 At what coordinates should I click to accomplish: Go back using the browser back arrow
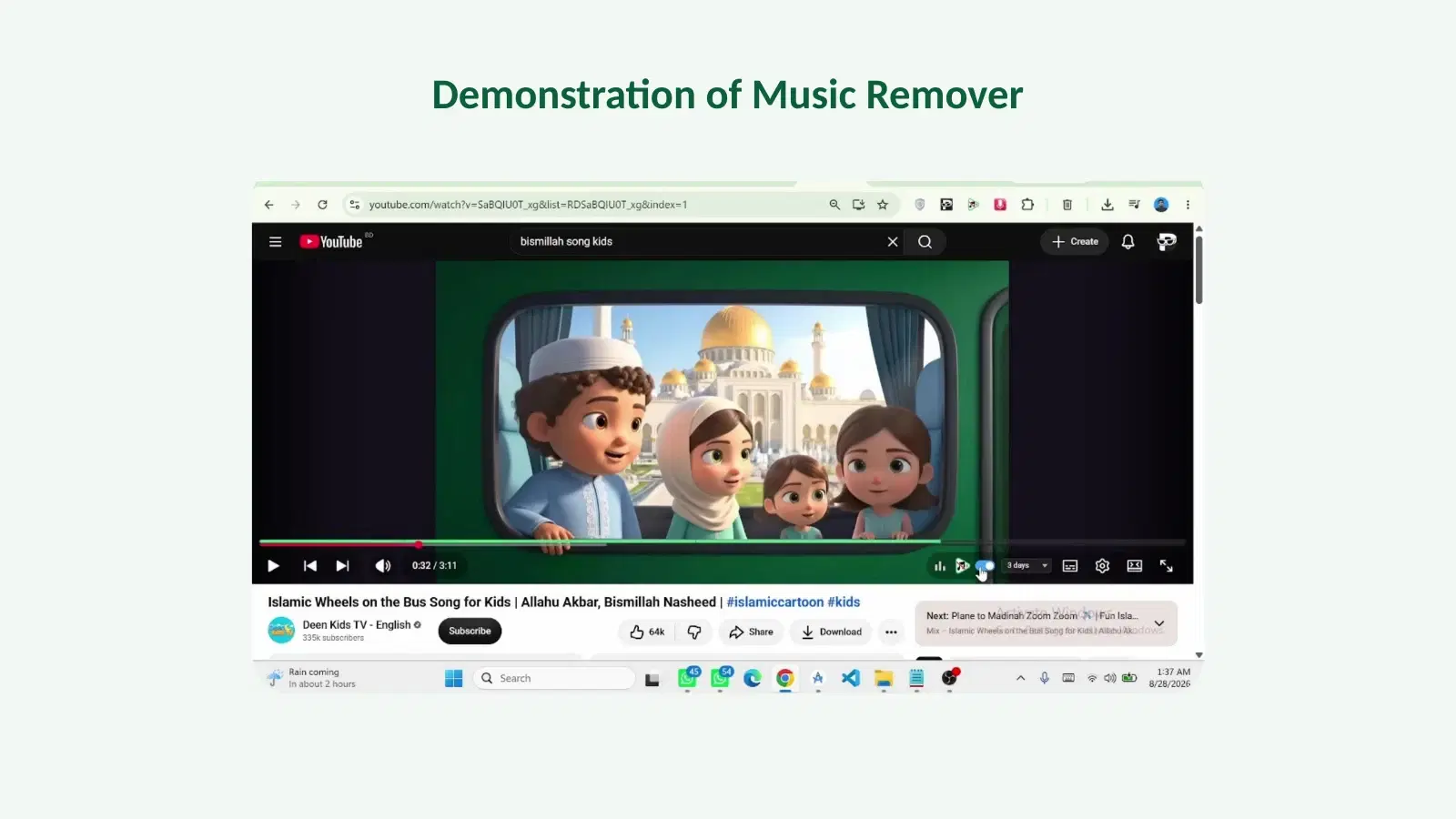[x=269, y=205]
